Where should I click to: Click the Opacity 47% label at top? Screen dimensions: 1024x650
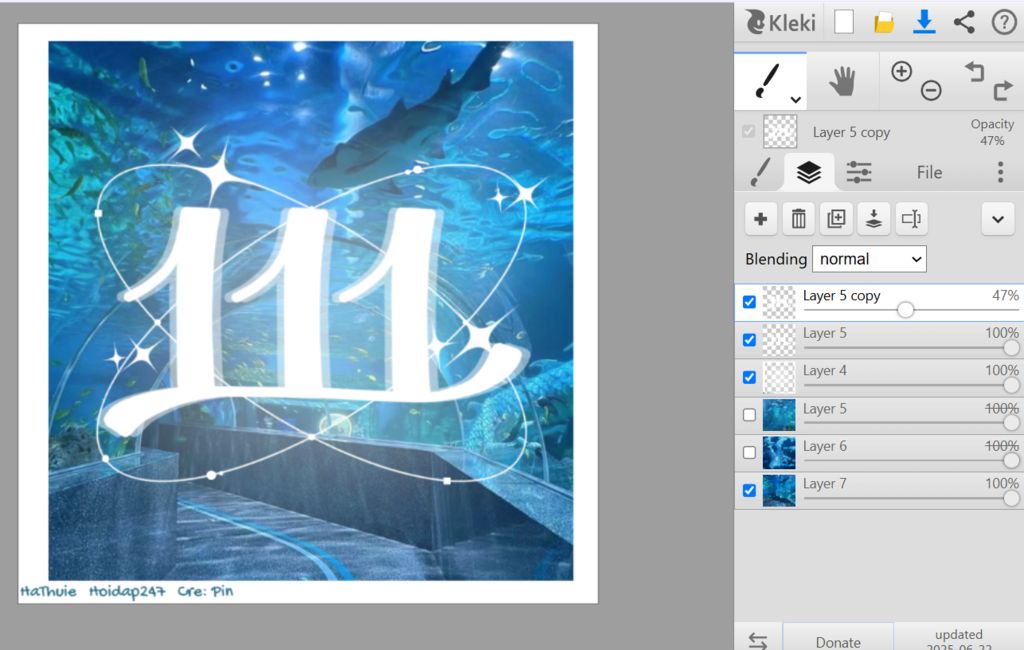coord(992,132)
